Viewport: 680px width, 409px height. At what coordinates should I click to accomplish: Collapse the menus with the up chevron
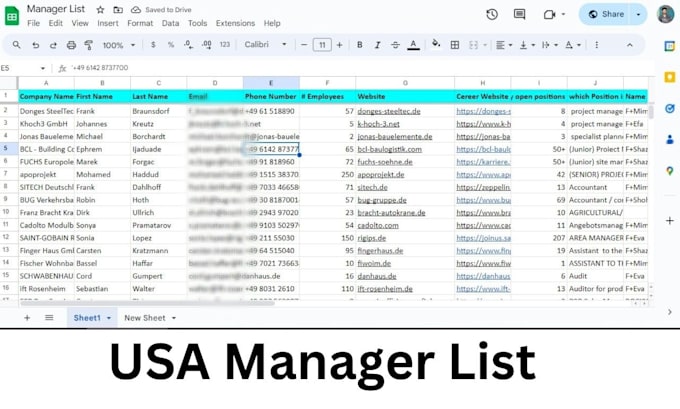(630, 45)
